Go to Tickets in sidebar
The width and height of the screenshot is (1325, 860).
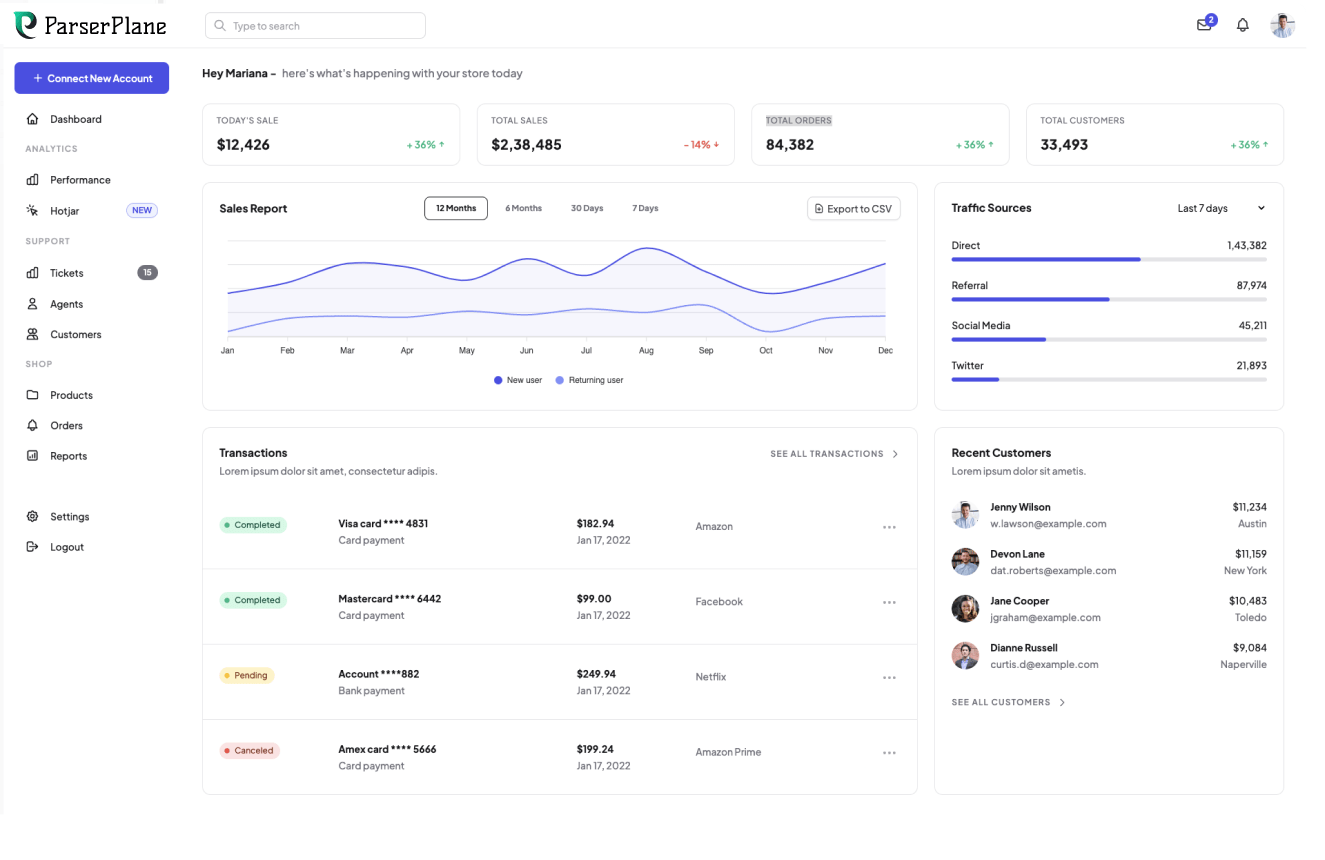coord(67,273)
